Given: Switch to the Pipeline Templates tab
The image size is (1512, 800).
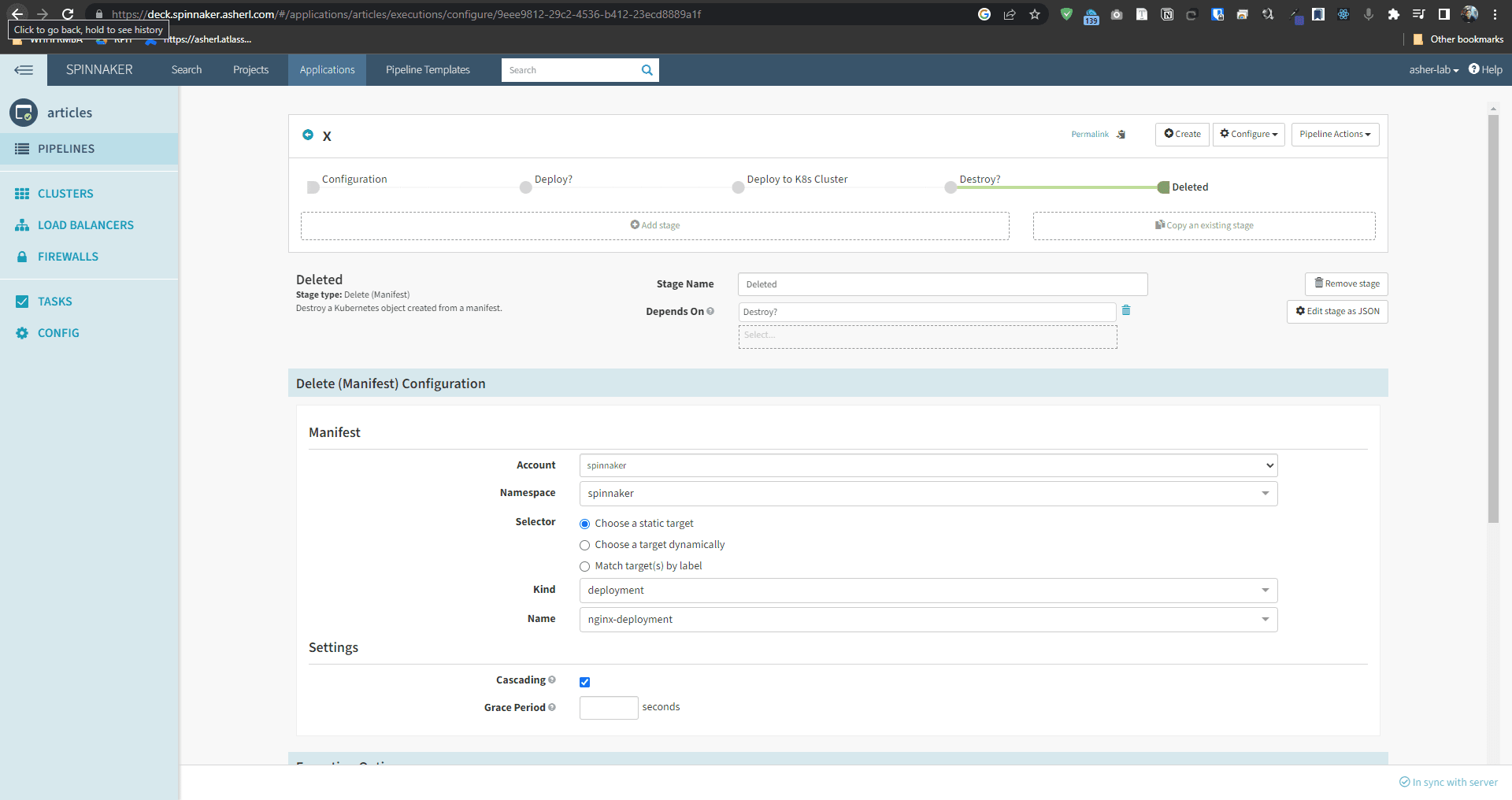Looking at the screenshot, I should pos(428,69).
